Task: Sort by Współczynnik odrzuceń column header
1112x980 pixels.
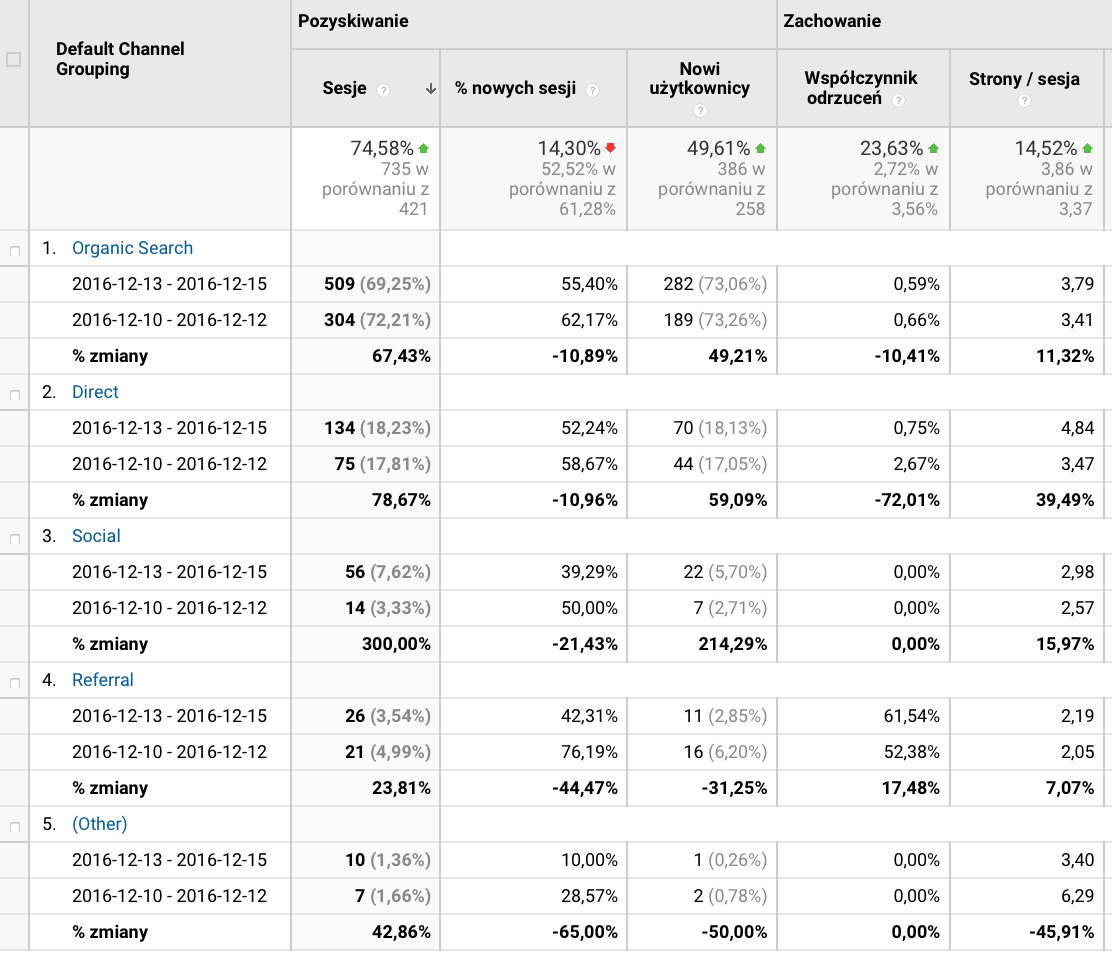Action: 860,87
